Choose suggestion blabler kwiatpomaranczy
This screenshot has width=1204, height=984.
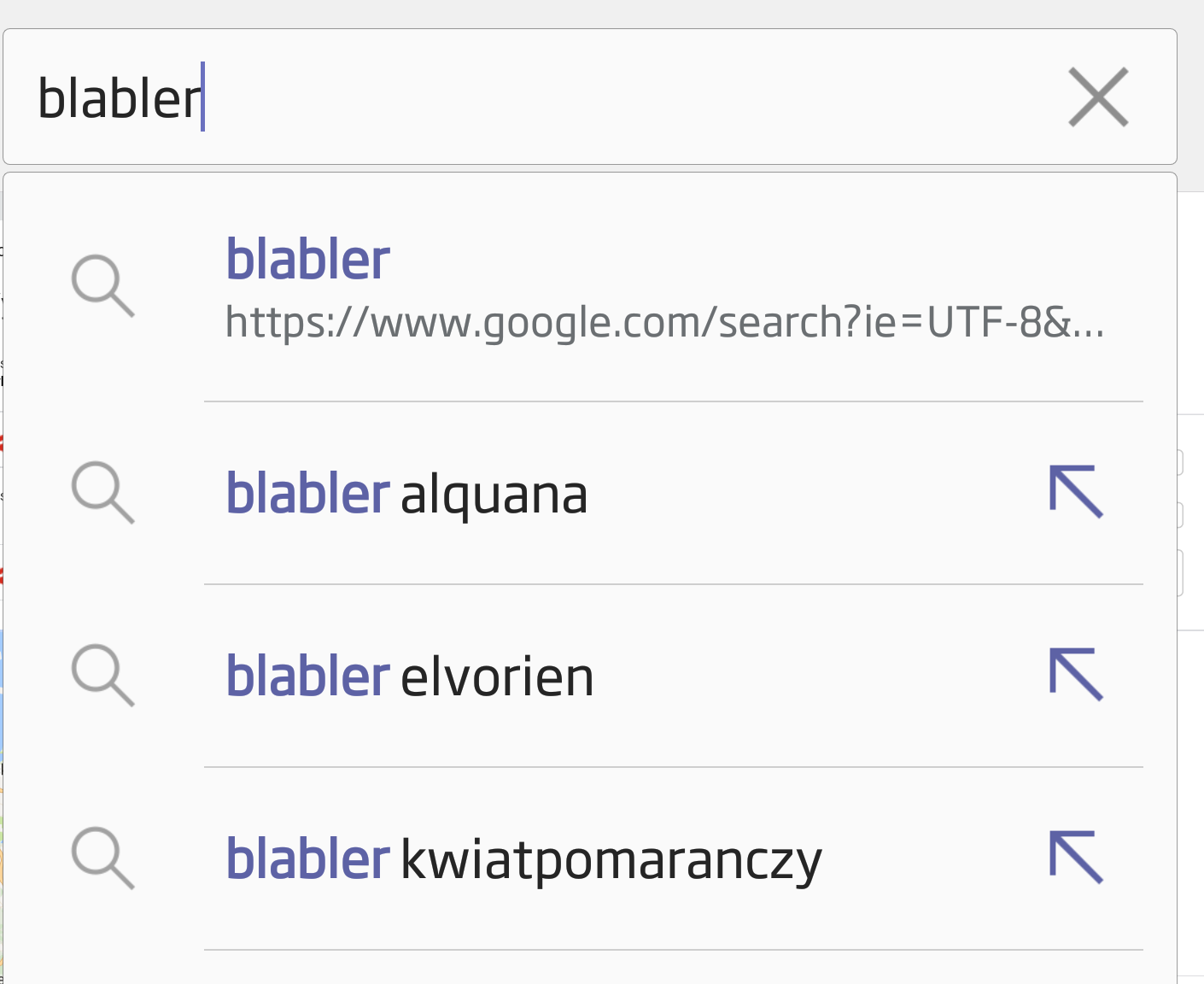(590, 858)
